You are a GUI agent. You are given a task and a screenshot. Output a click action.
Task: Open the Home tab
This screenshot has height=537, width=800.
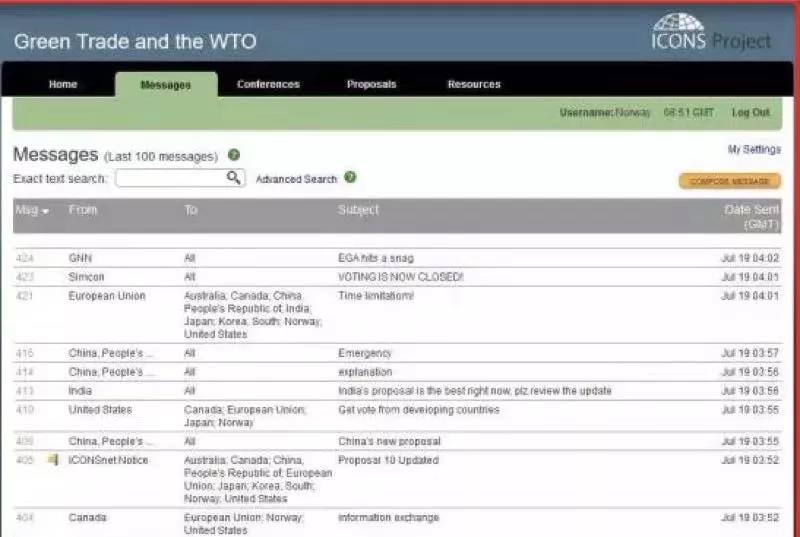point(63,85)
